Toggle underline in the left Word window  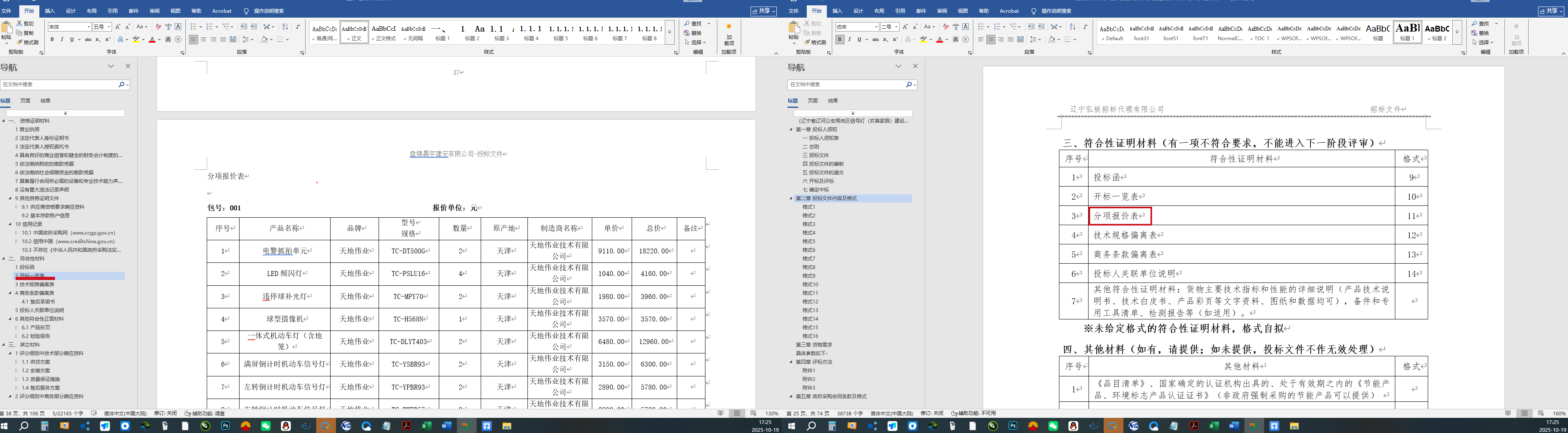pos(71,39)
